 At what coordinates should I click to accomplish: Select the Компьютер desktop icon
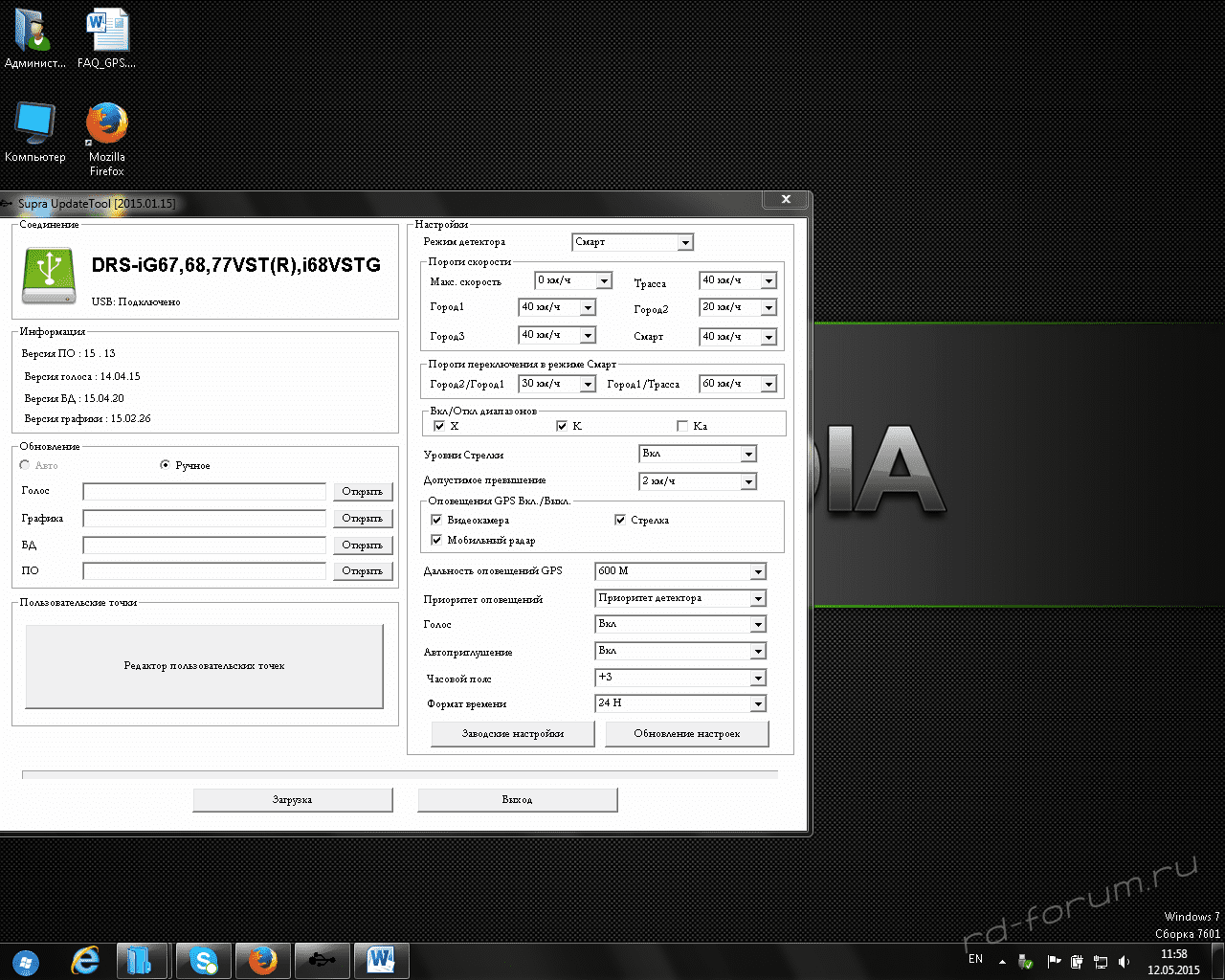(35, 133)
